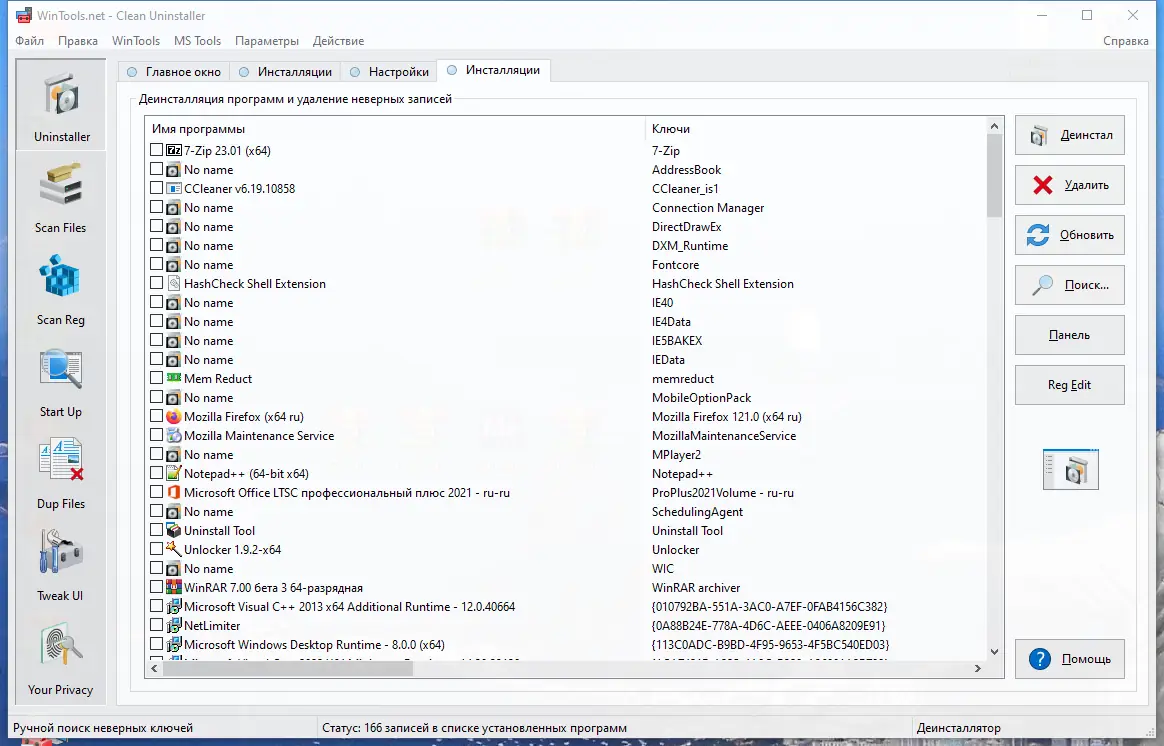Open the Uninstaller sidebar tool
Screen dimensions: 1164x746
[61, 105]
